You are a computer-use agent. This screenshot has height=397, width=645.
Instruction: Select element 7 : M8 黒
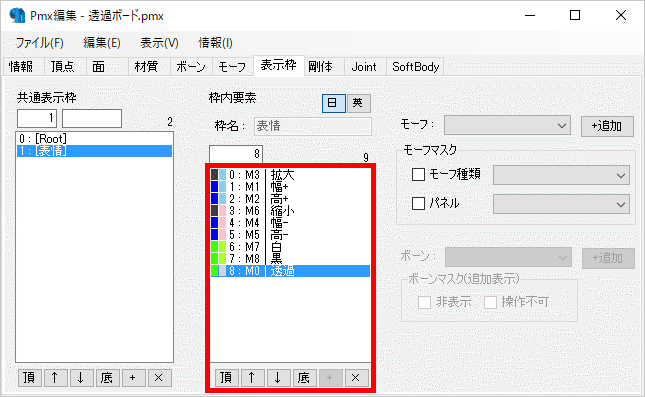point(290,258)
